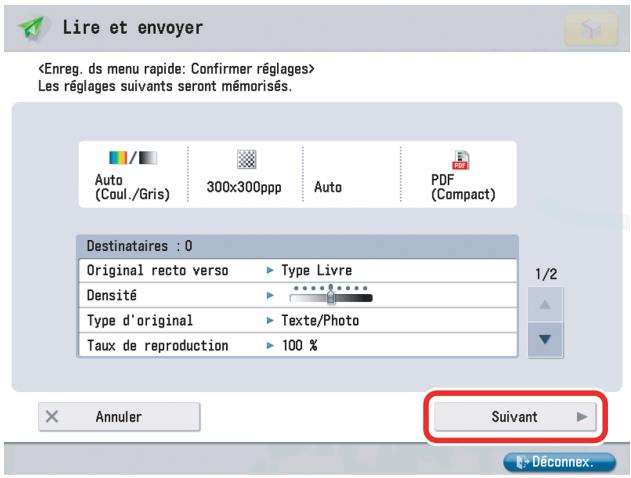This screenshot has width=631, height=478.
Task: Click the greyed-out page up arrow
Action: (545, 305)
